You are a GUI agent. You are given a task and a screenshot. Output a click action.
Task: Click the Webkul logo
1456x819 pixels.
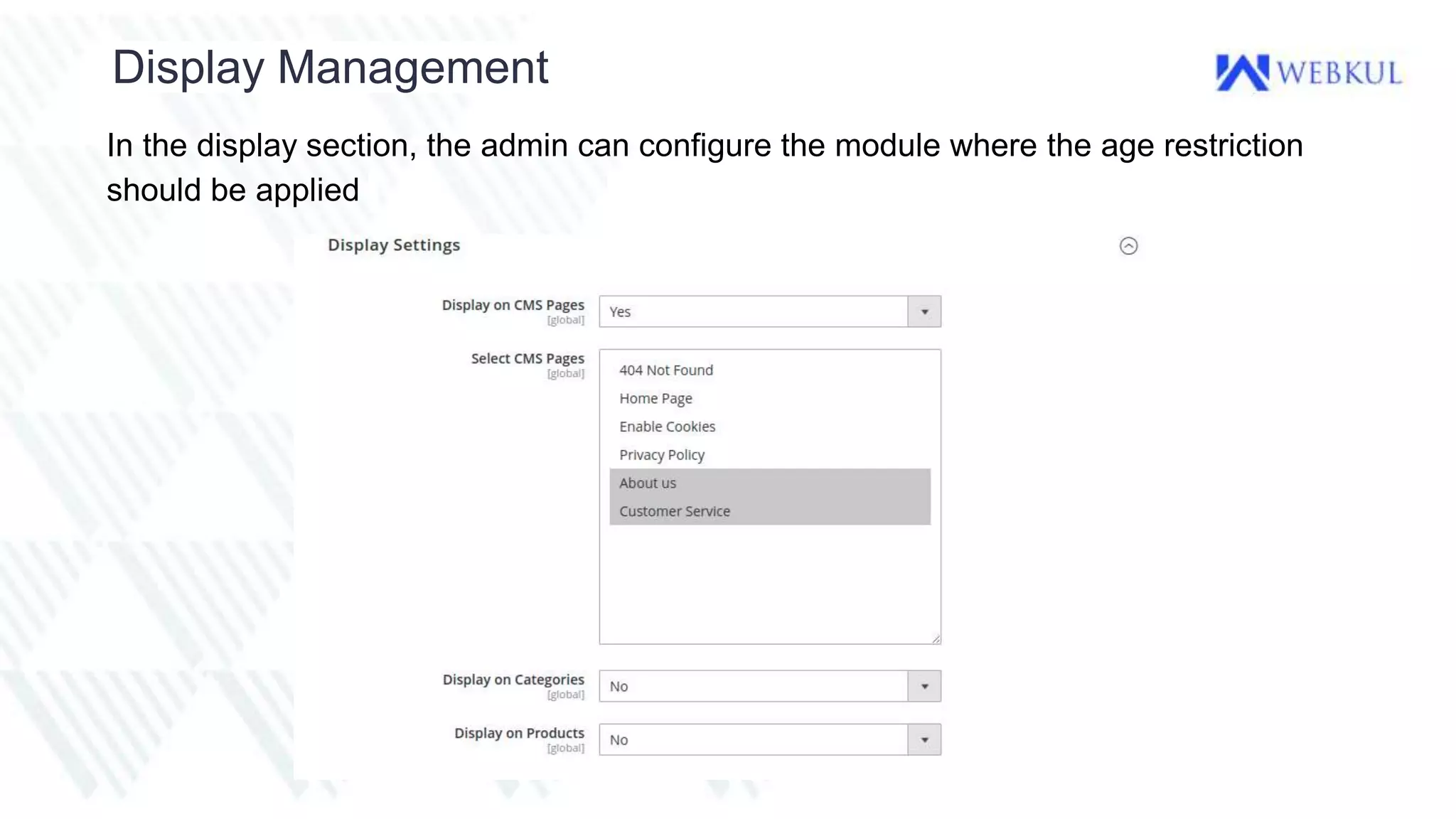pos(1308,73)
